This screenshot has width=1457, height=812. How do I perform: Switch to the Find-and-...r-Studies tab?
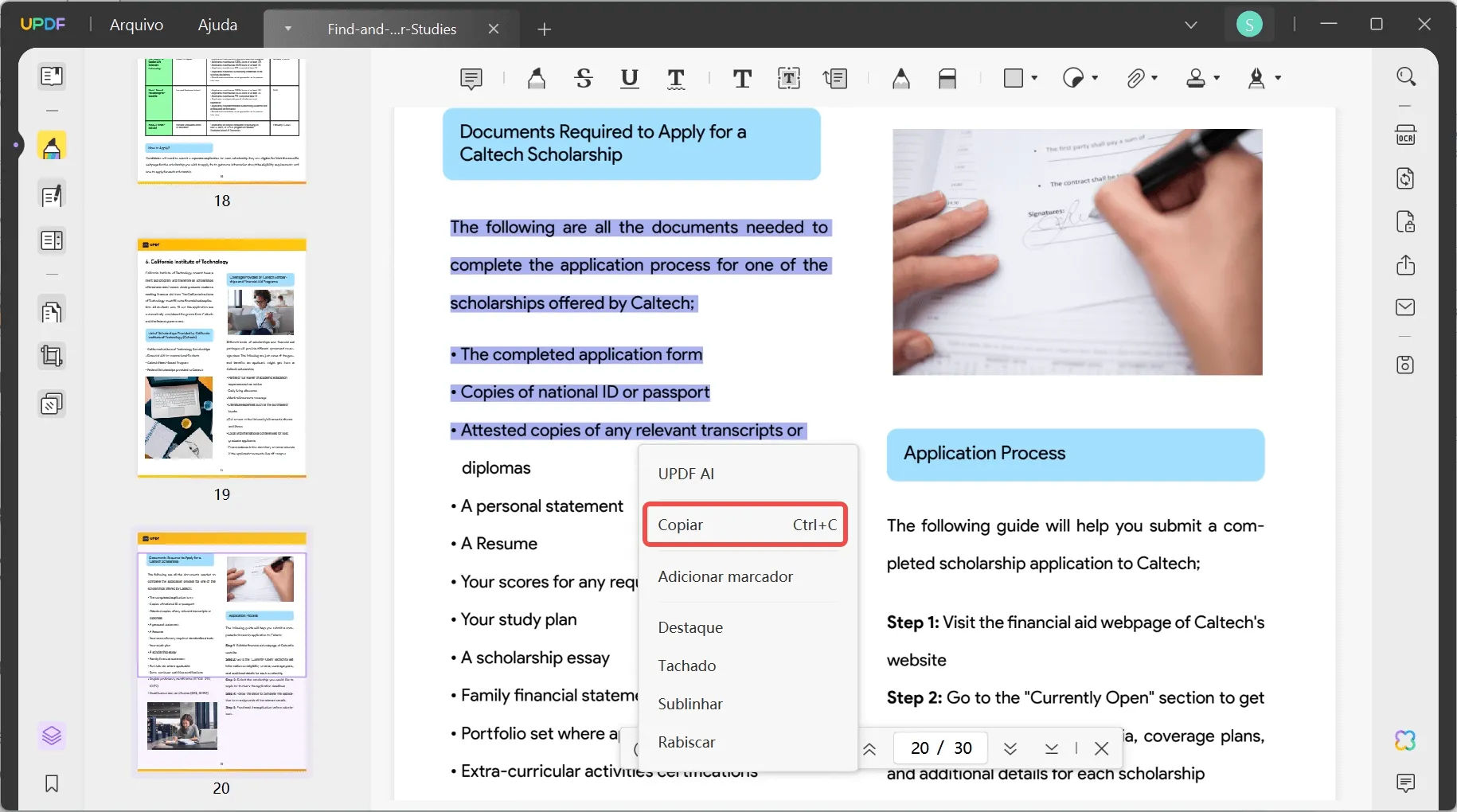[x=392, y=29]
